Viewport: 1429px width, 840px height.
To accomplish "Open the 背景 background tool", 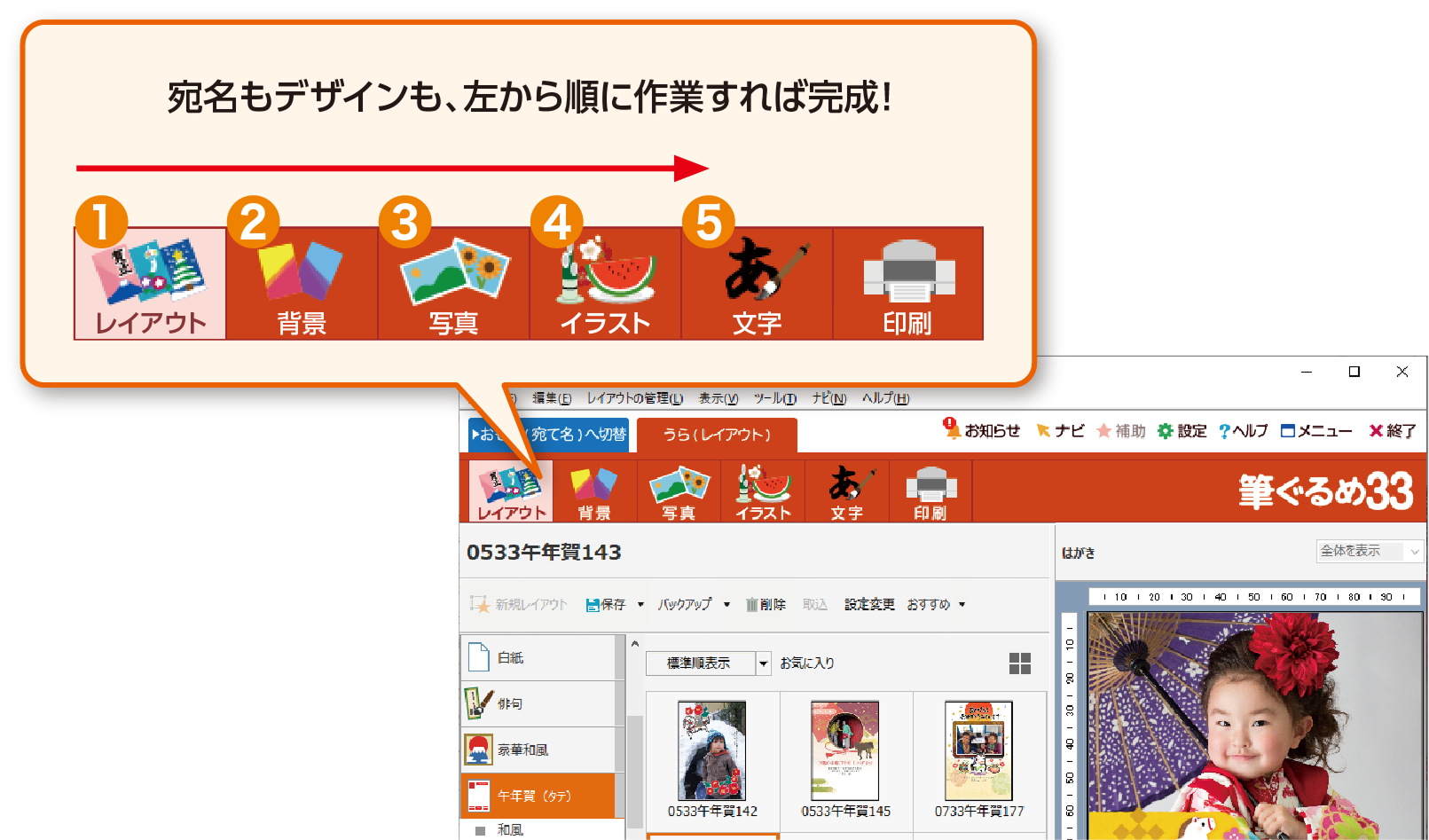I will click(595, 491).
